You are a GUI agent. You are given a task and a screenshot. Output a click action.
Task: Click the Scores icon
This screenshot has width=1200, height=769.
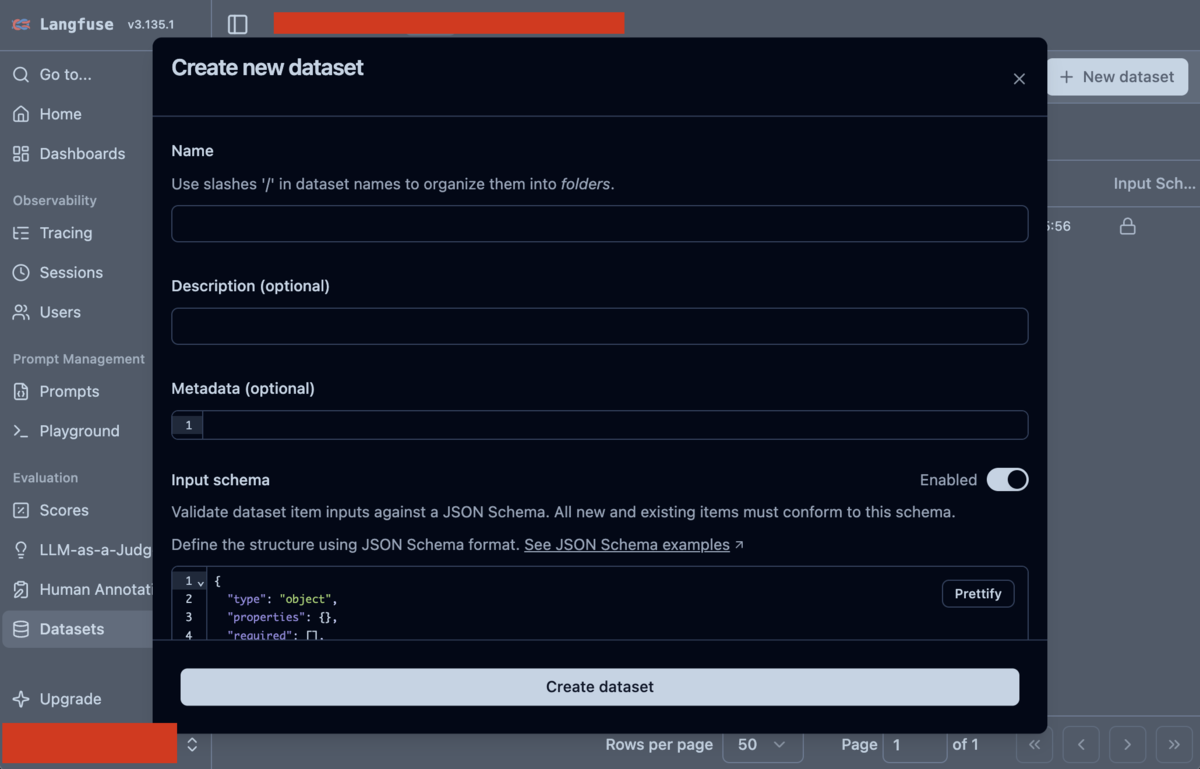coord(21,510)
